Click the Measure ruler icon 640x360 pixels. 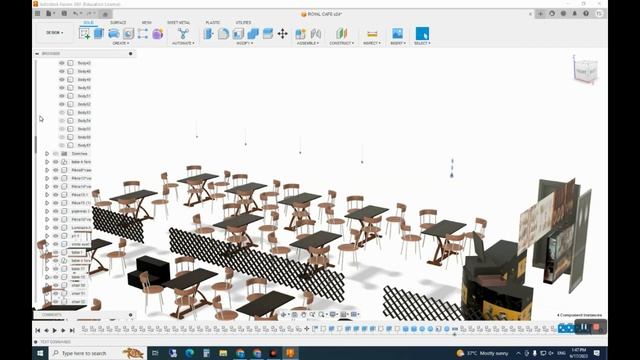pos(372,34)
